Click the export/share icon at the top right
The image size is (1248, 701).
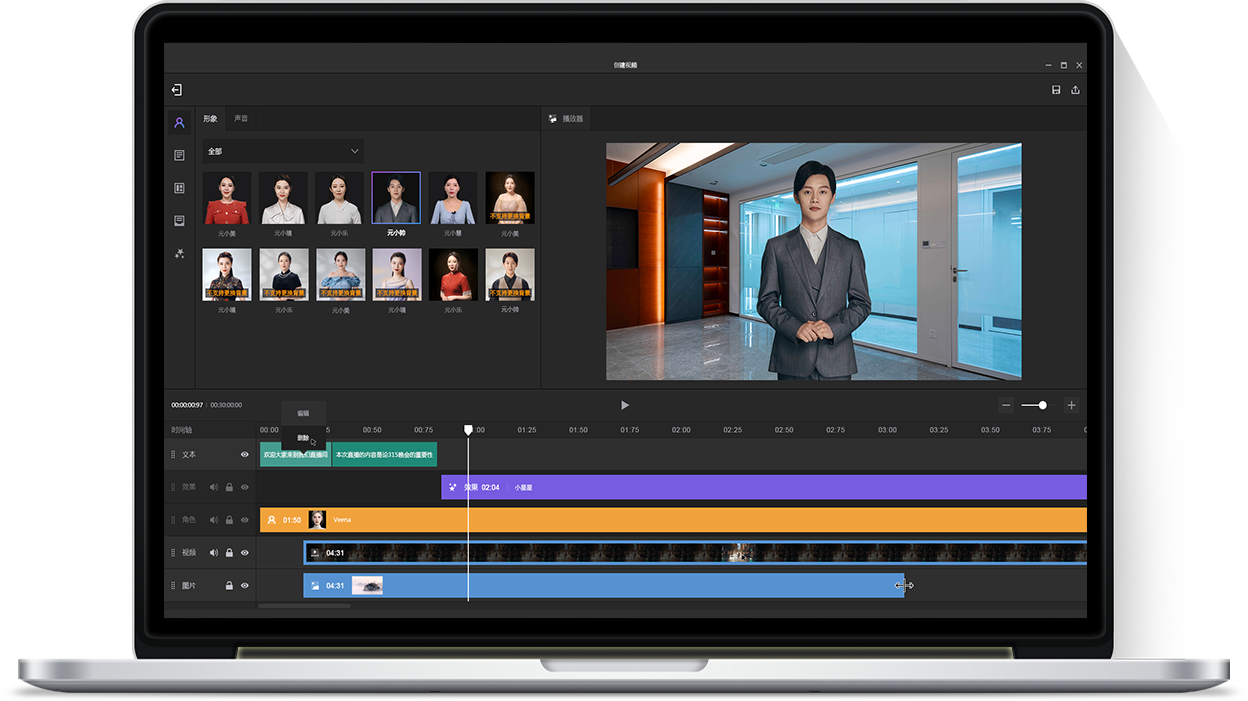(1075, 90)
